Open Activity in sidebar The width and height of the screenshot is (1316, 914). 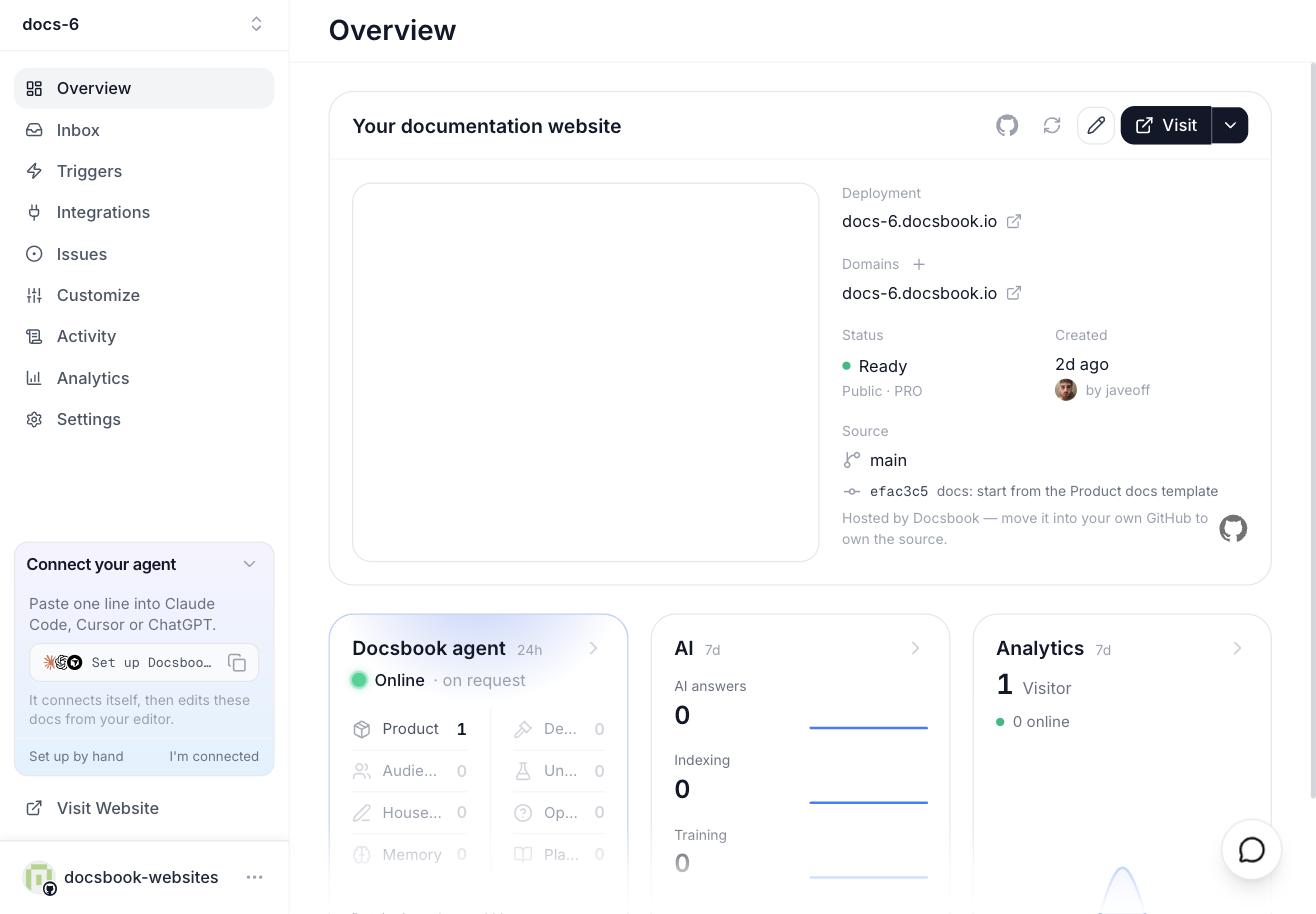pyautogui.click(x=144, y=336)
